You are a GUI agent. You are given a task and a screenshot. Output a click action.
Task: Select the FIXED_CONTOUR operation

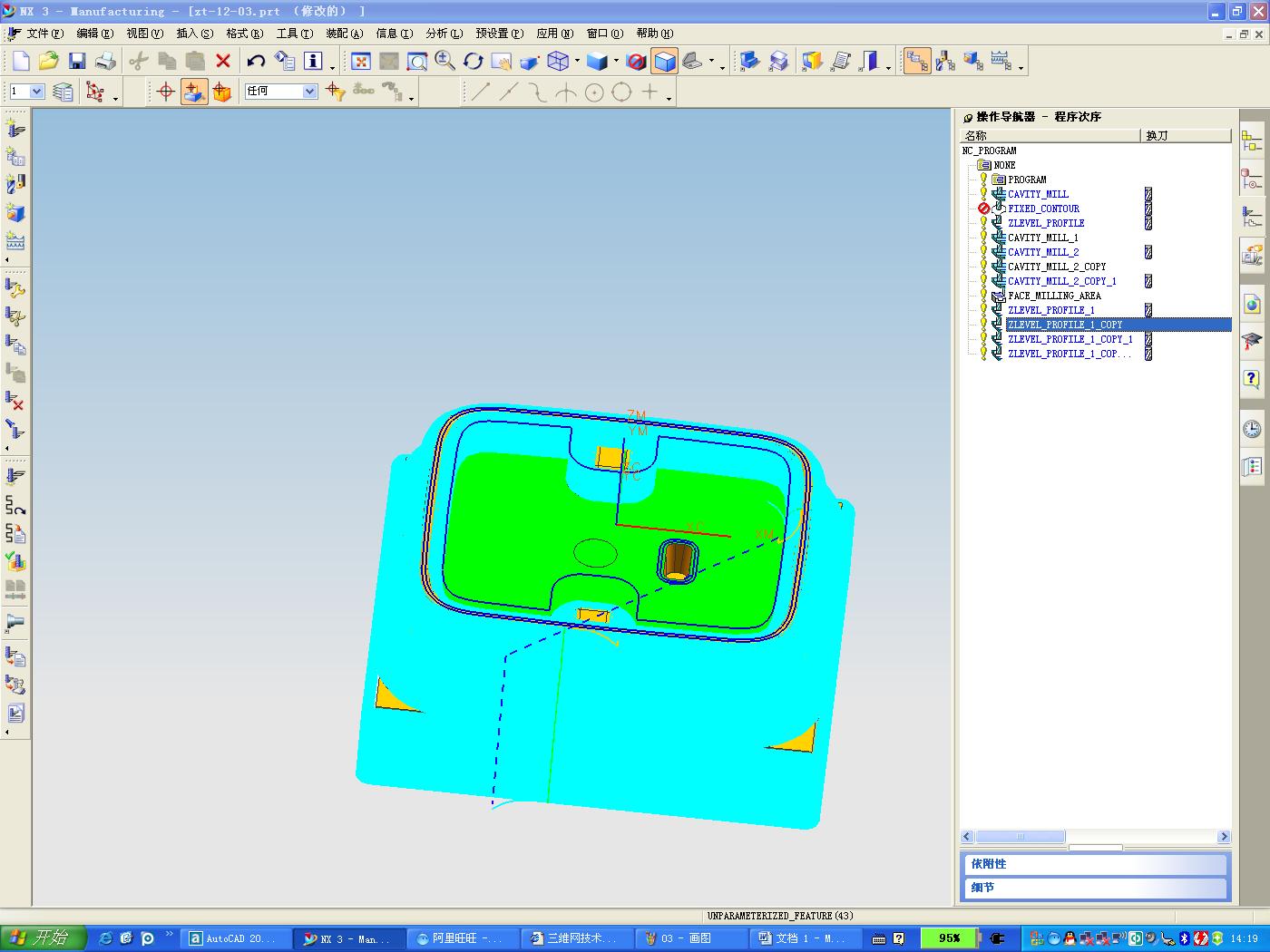click(x=1043, y=209)
